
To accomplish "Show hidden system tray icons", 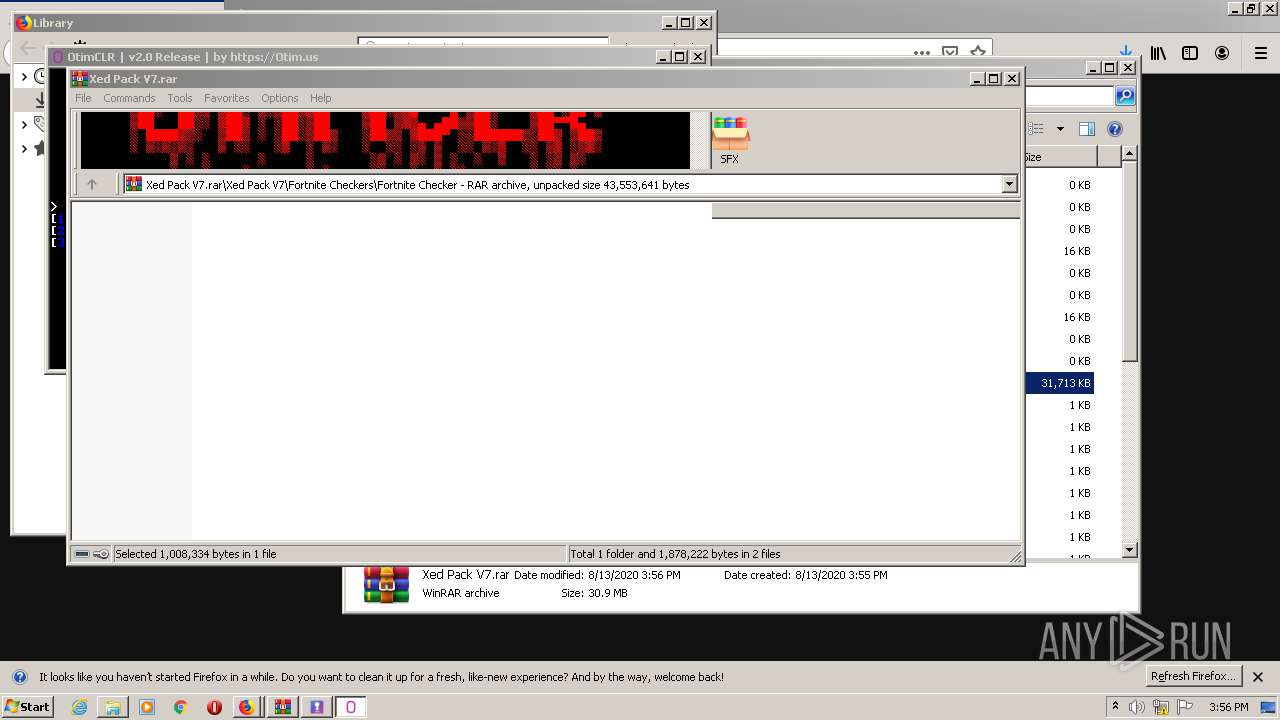I will (x=1115, y=707).
